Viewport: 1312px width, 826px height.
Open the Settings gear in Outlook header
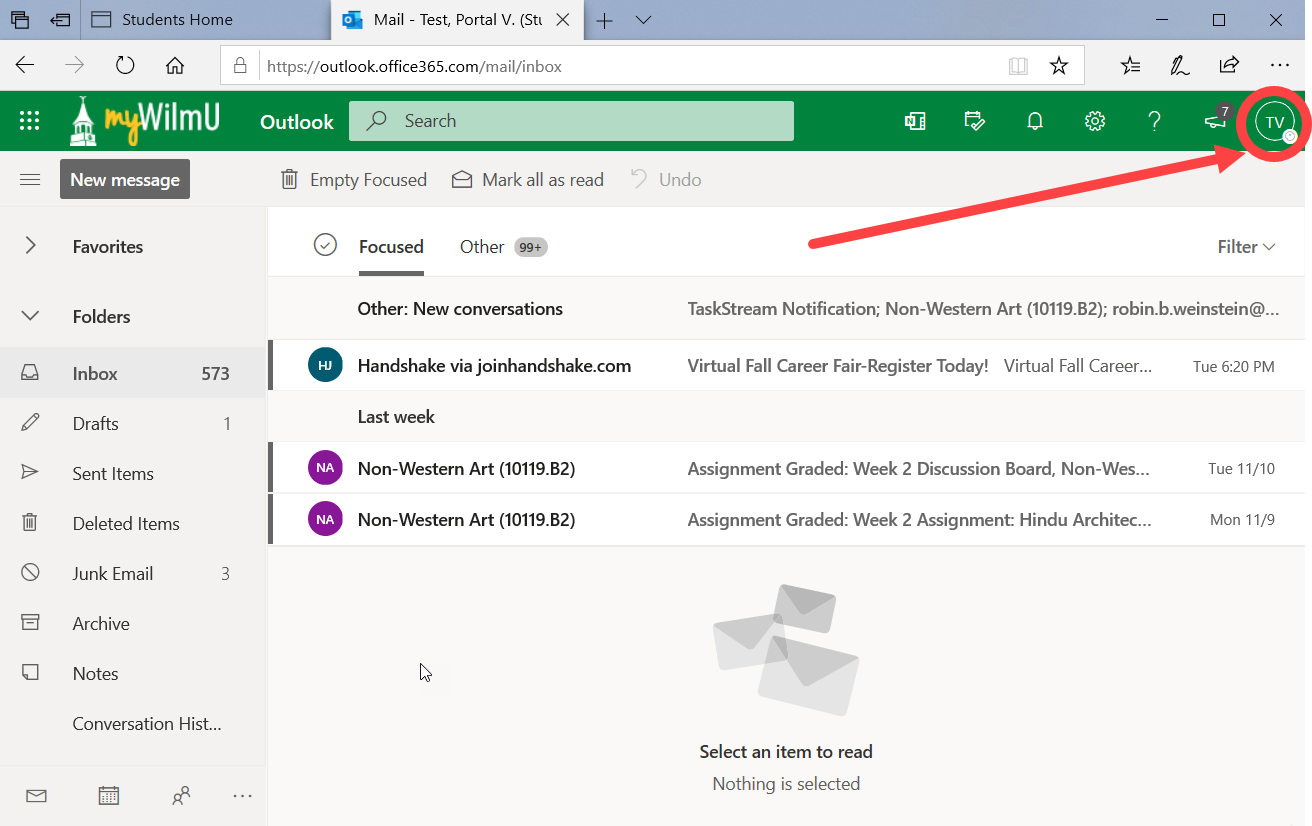(x=1095, y=121)
